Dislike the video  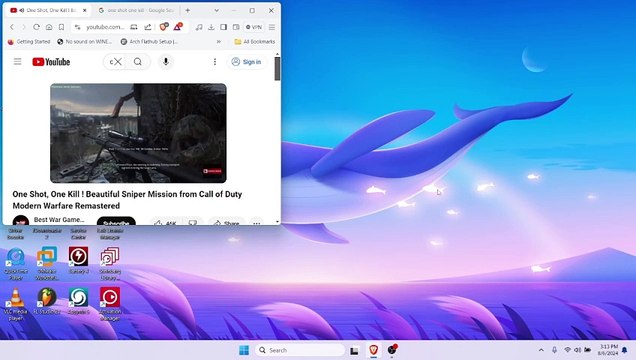click(x=193, y=222)
